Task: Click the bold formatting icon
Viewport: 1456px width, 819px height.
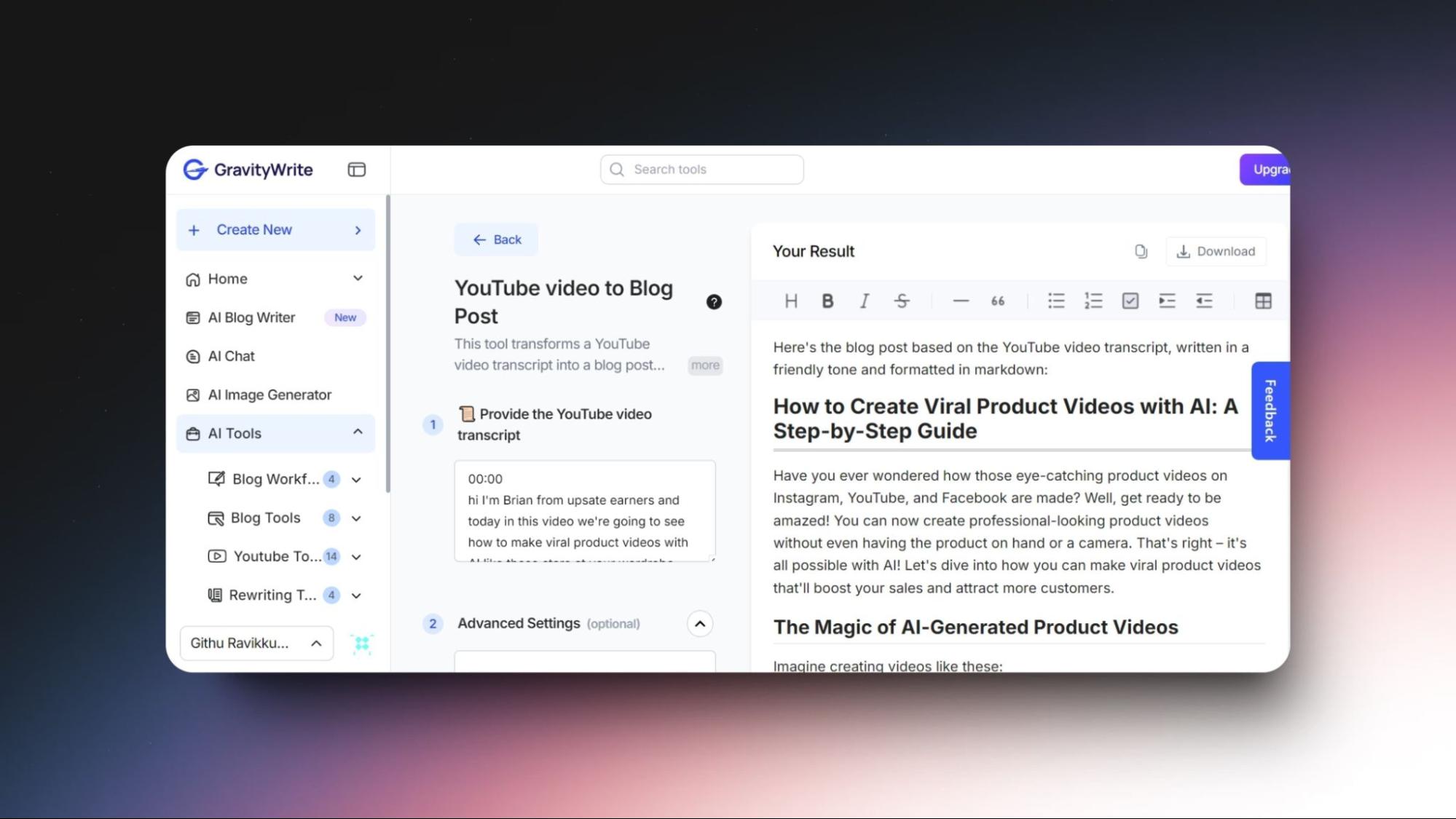Action: tap(827, 301)
